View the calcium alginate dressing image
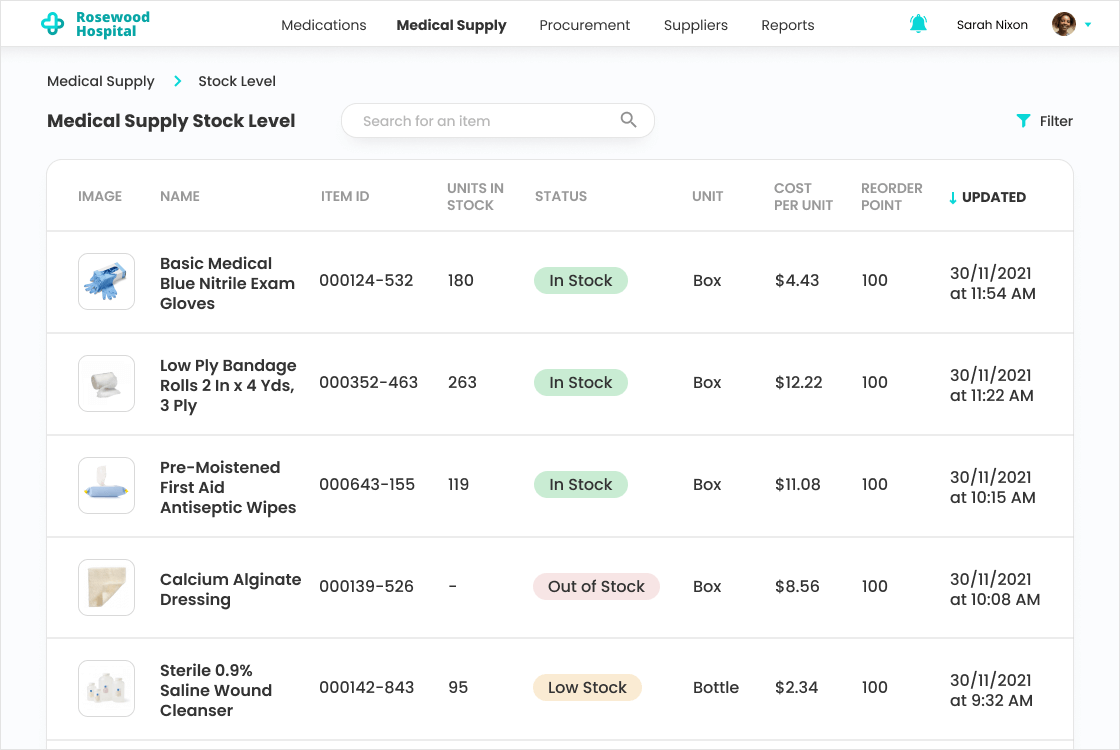The image size is (1120, 750). (x=106, y=587)
